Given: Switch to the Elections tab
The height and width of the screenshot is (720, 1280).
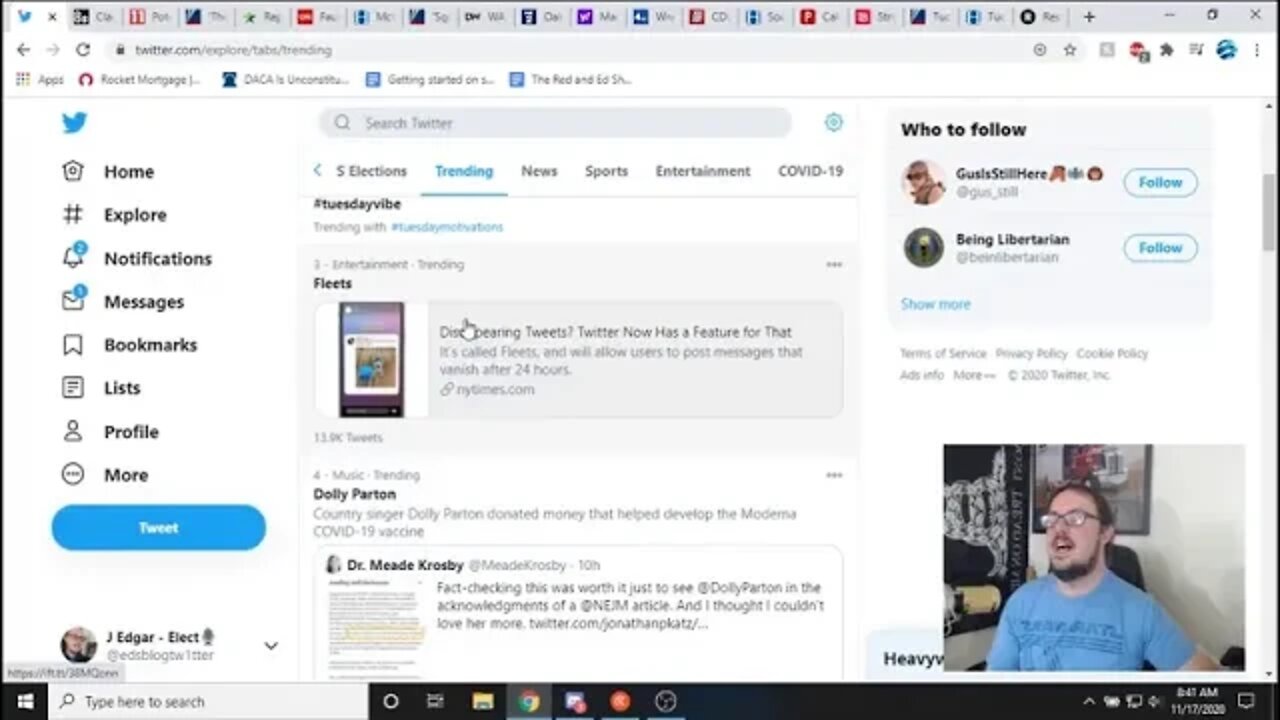Looking at the screenshot, I should (371, 171).
